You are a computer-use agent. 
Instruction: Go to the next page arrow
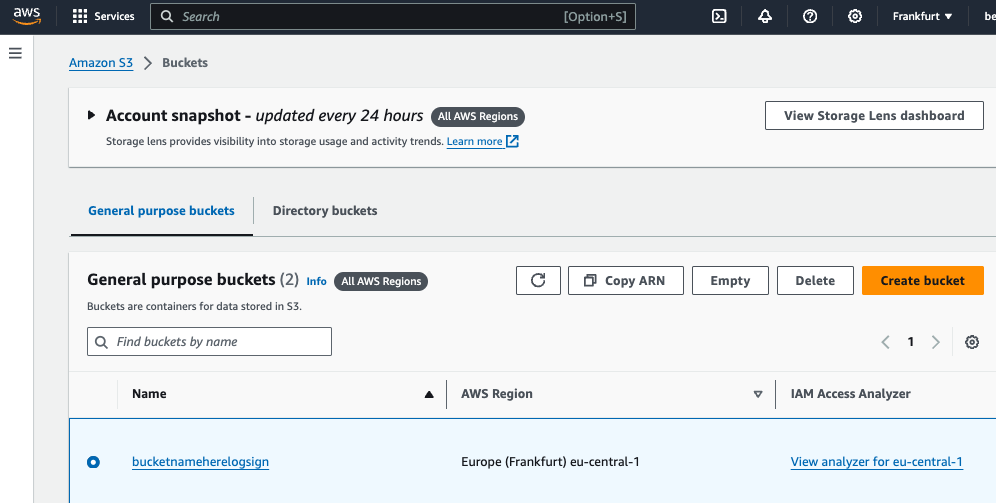[936, 342]
